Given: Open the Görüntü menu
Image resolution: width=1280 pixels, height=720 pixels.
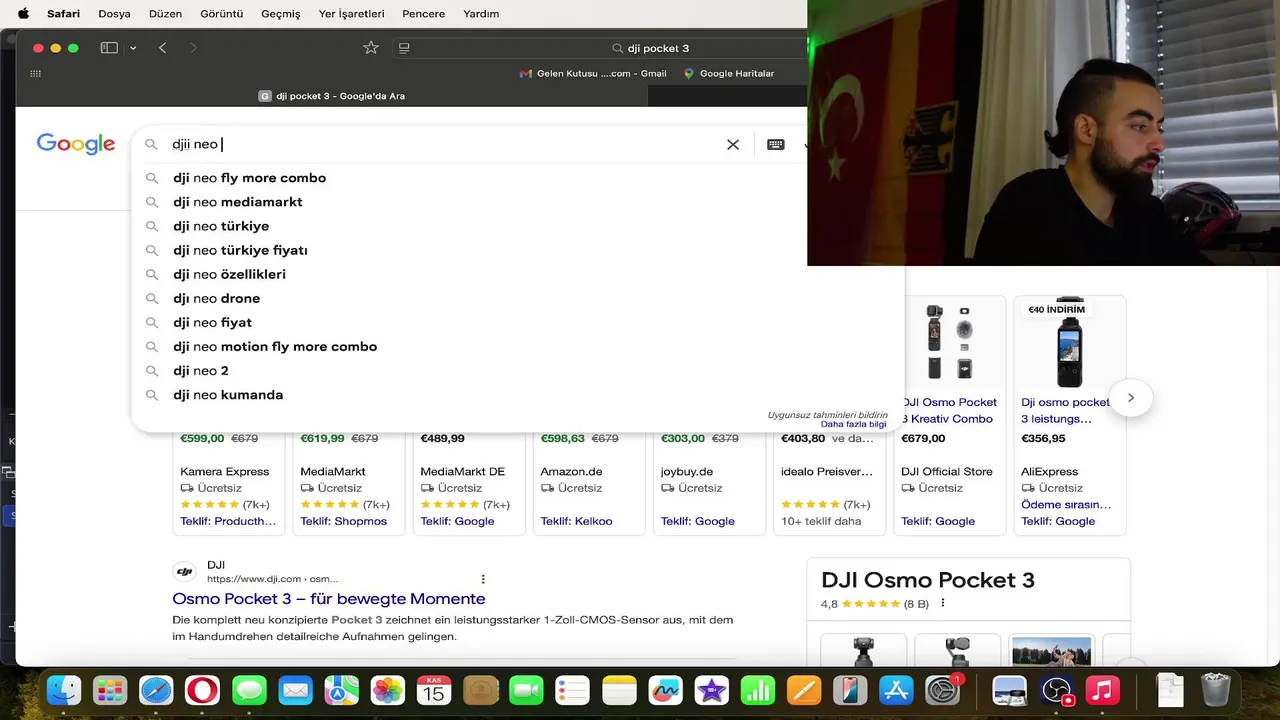Looking at the screenshot, I should 222,14.
